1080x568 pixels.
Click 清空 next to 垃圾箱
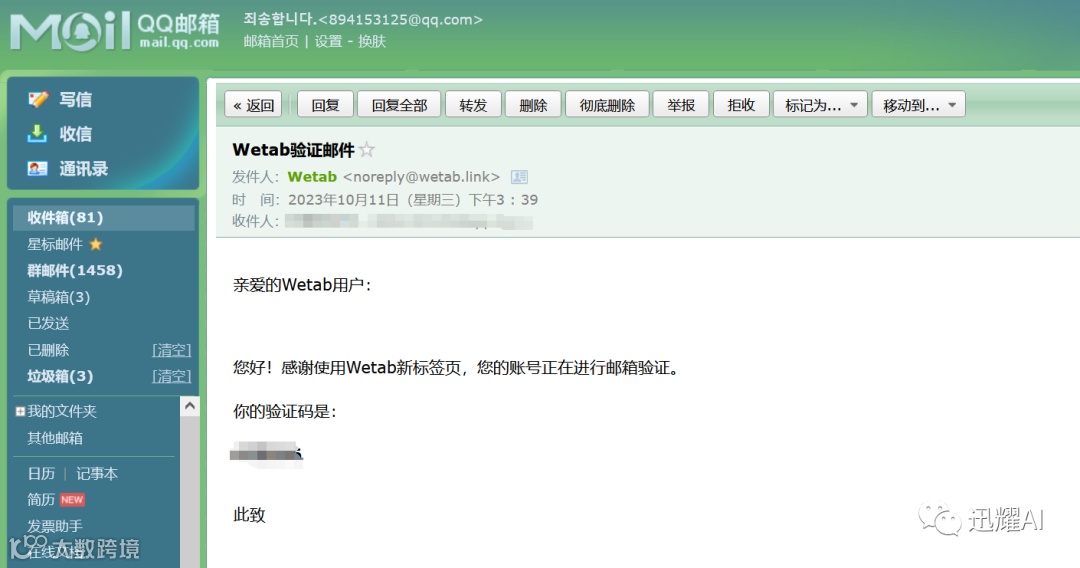tap(172, 377)
